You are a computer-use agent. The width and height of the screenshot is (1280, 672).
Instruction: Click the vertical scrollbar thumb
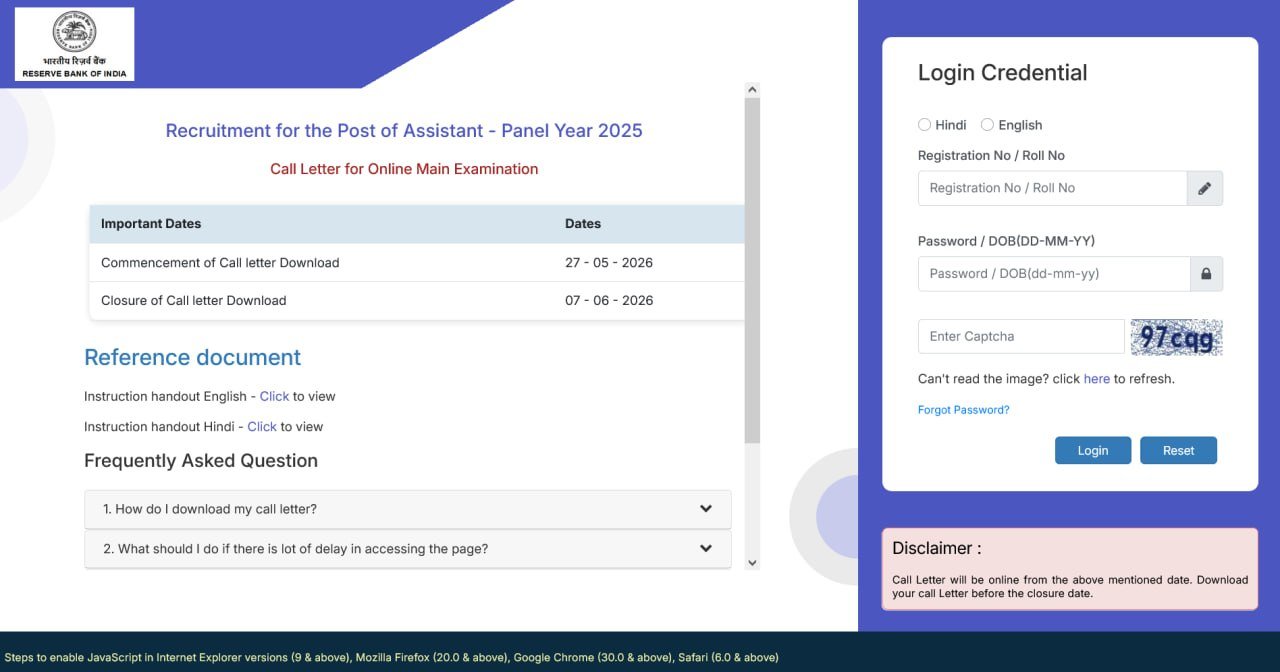753,270
